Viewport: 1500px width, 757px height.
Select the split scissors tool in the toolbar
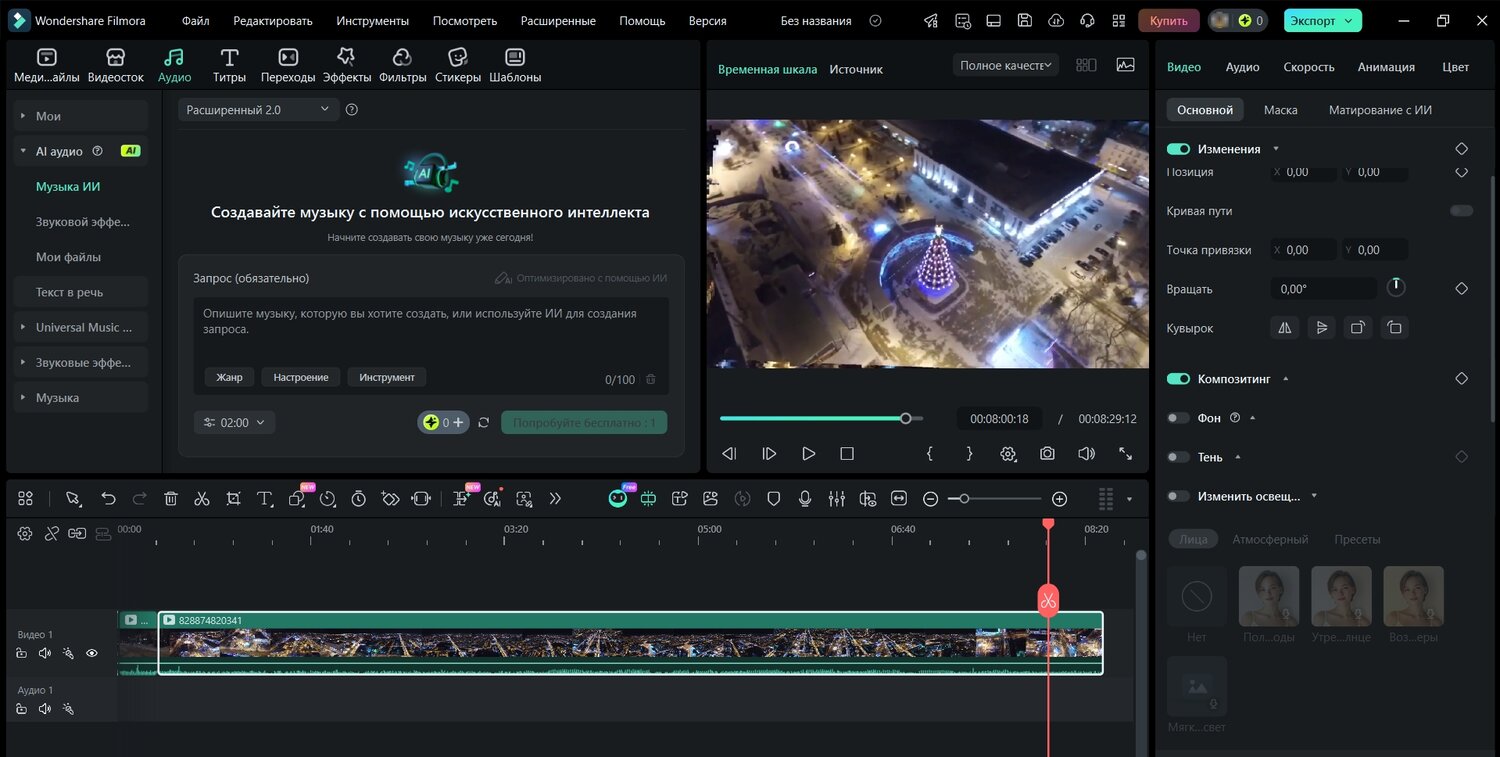202,498
